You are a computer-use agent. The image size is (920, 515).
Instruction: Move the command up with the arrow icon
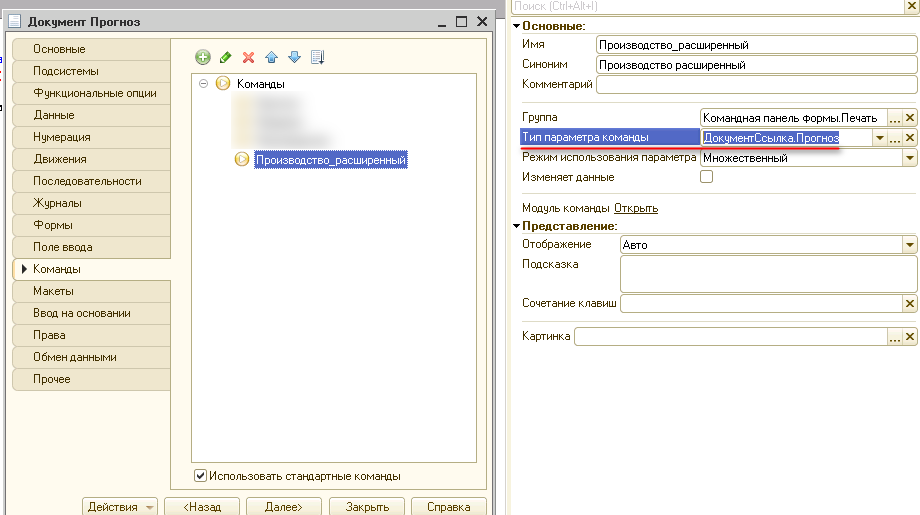tap(271, 58)
